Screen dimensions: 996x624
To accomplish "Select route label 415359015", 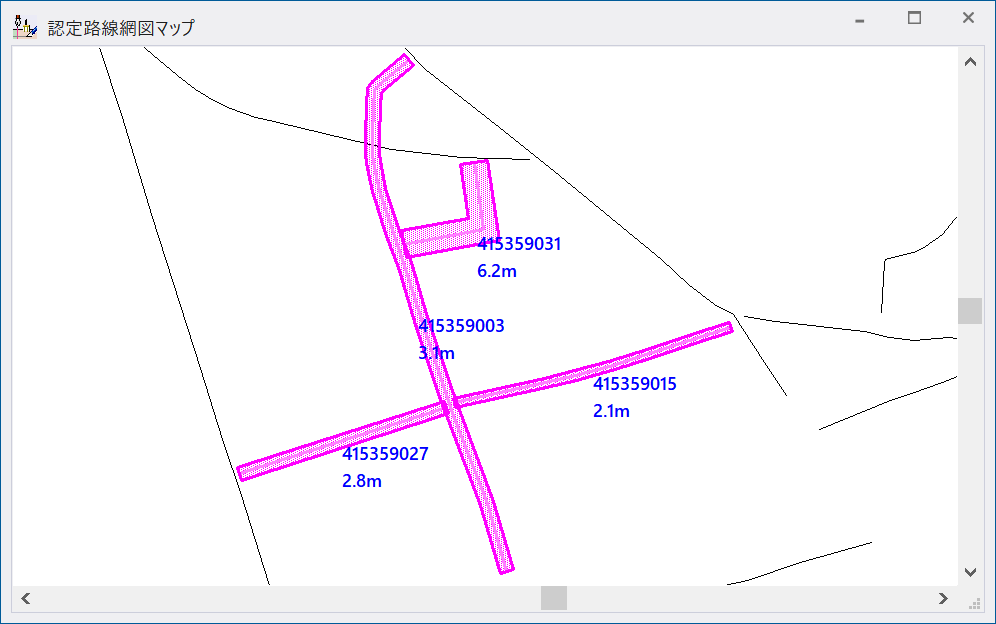I will tap(635, 384).
